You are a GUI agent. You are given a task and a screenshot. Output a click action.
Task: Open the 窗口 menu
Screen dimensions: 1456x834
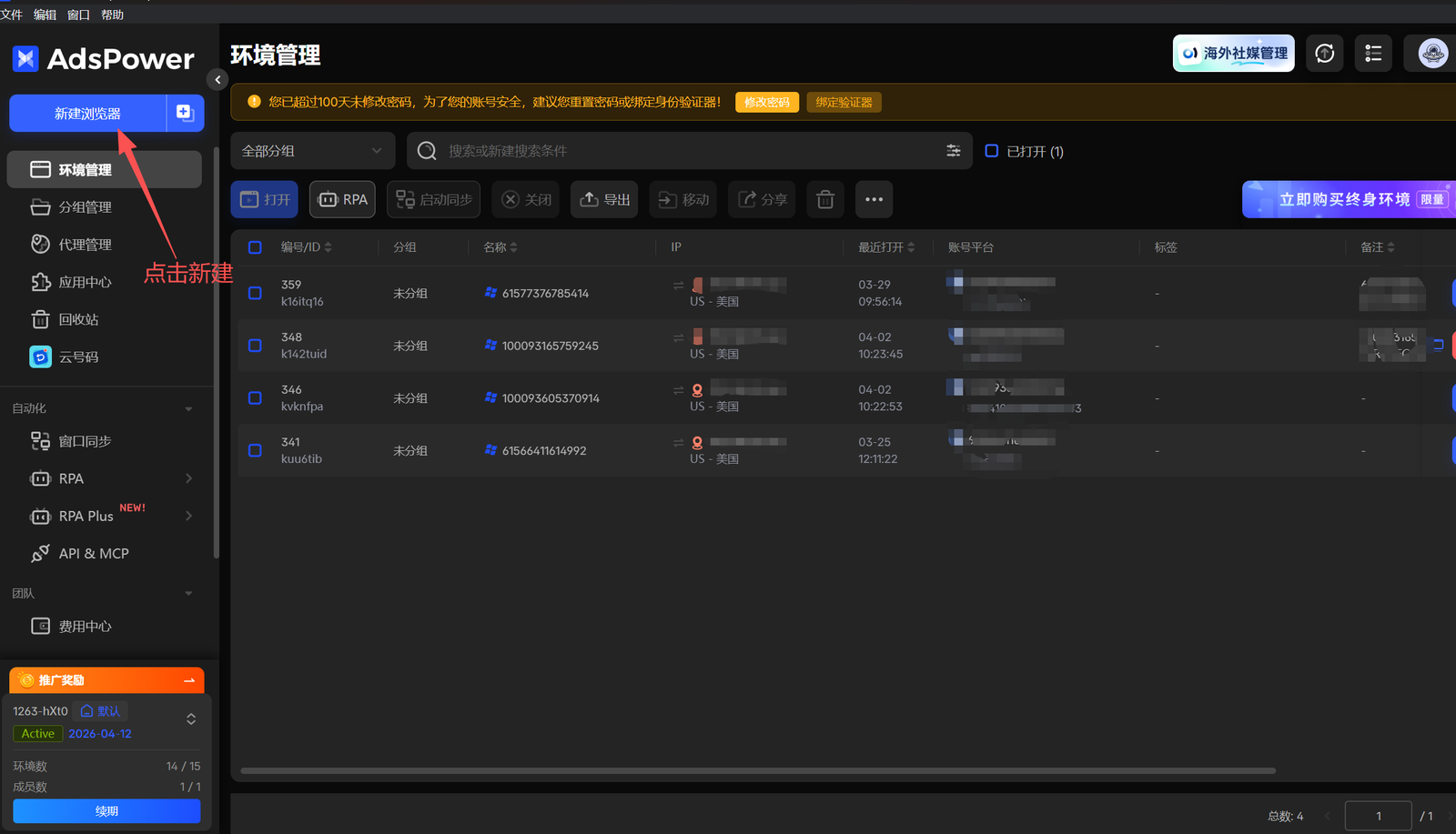pos(78,14)
